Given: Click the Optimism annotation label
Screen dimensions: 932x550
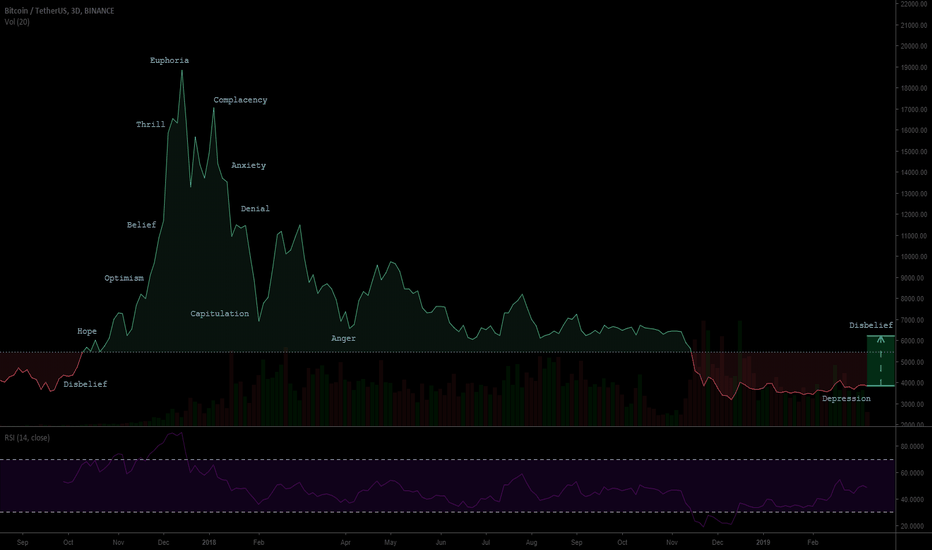Looking at the screenshot, I should (124, 278).
